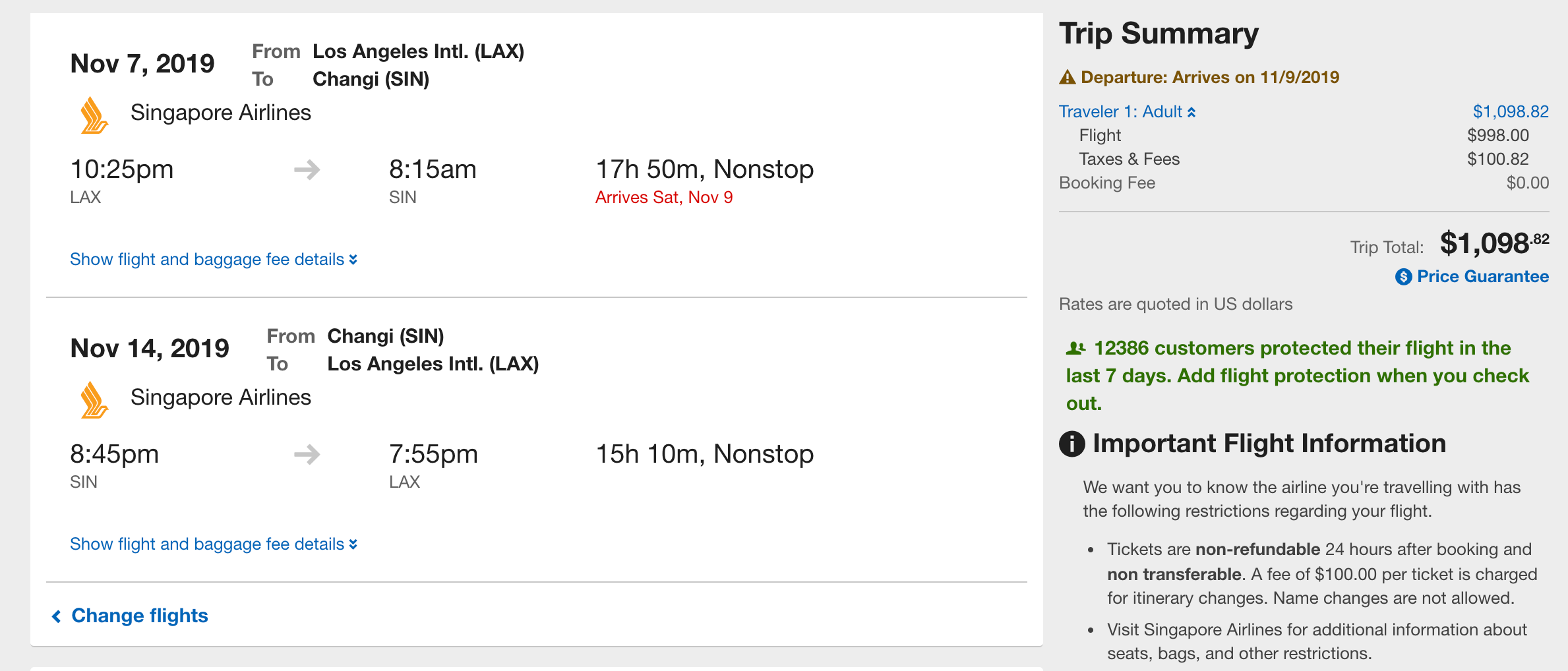
Task: Click the Departure: Arrives on 11/9/2019 warning text
Action: click(x=1209, y=78)
